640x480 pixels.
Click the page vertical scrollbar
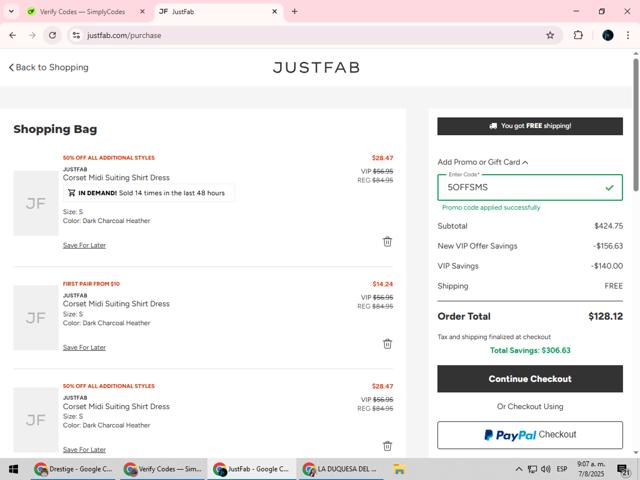click(636, 124)
